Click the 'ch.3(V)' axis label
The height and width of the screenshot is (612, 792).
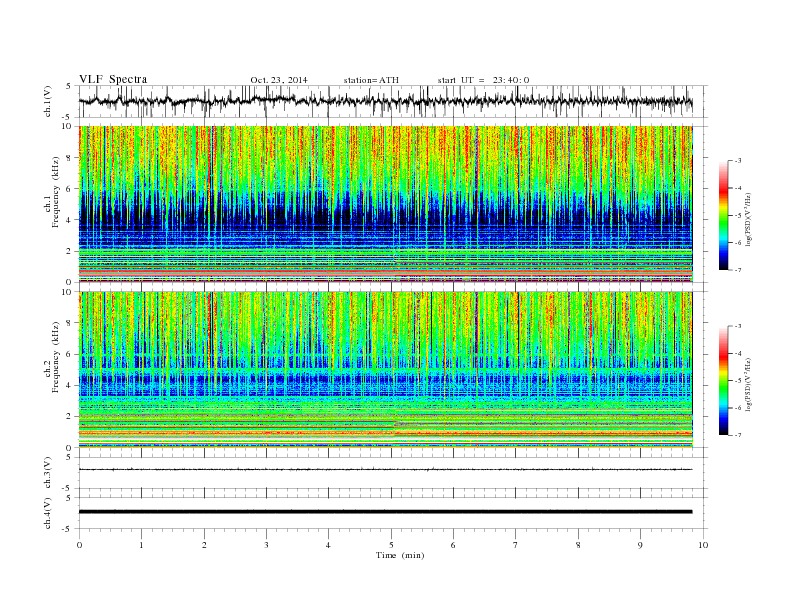(x=48, y=473)
